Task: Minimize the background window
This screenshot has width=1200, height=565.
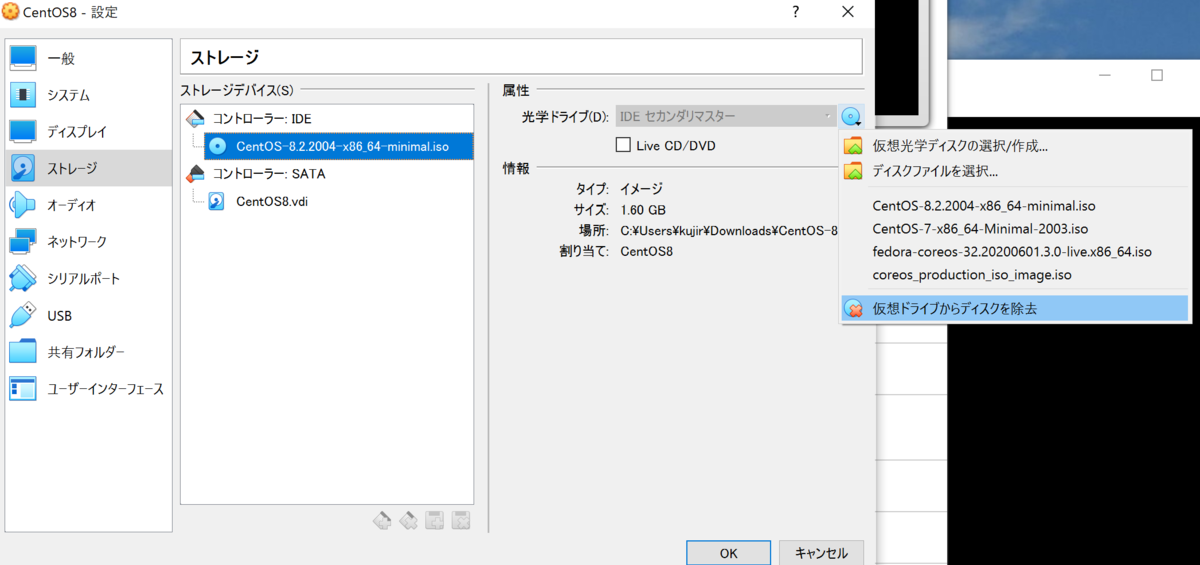Action: click(1105, 75)
